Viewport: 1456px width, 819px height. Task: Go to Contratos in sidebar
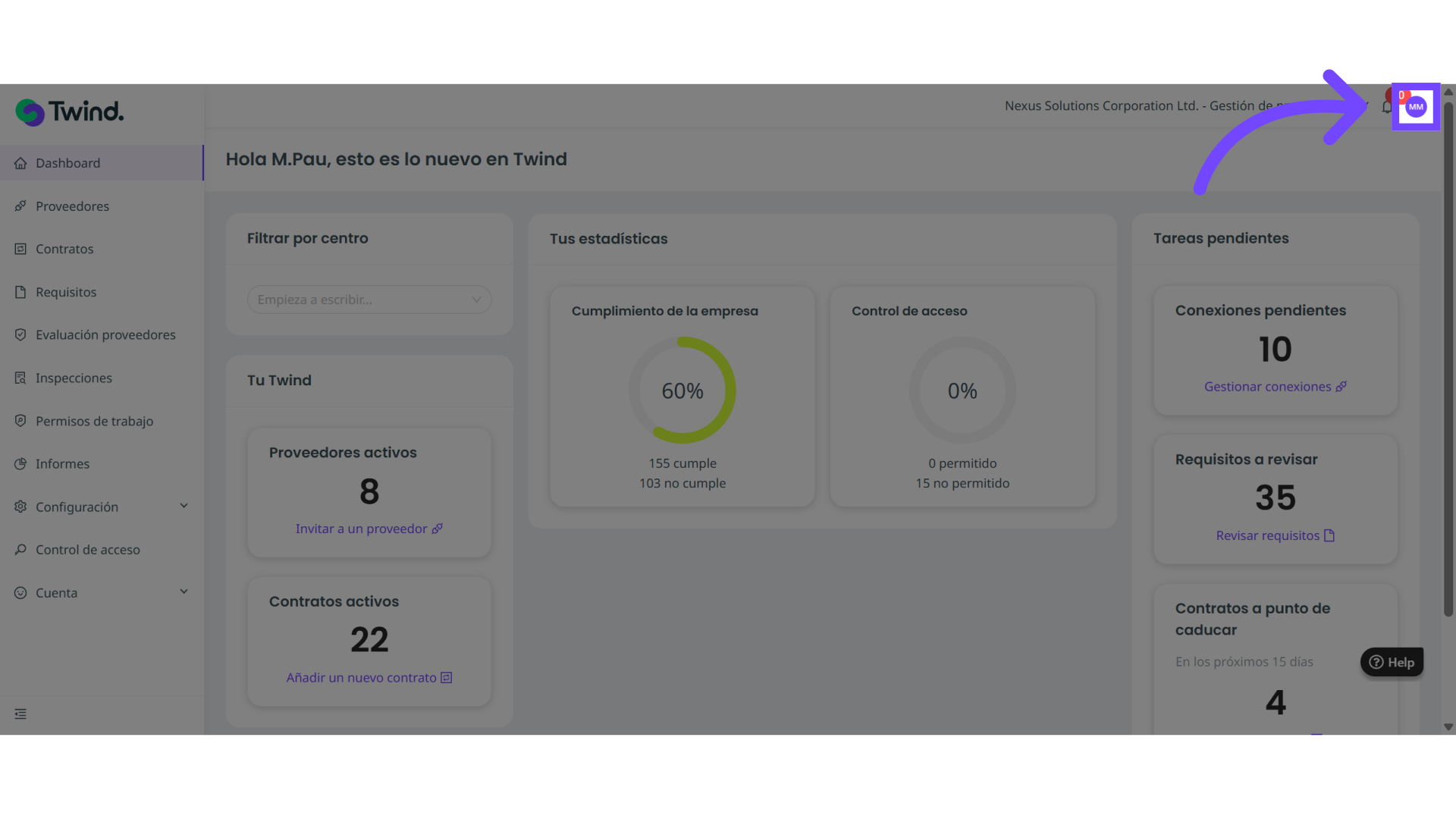click(64, 249)
